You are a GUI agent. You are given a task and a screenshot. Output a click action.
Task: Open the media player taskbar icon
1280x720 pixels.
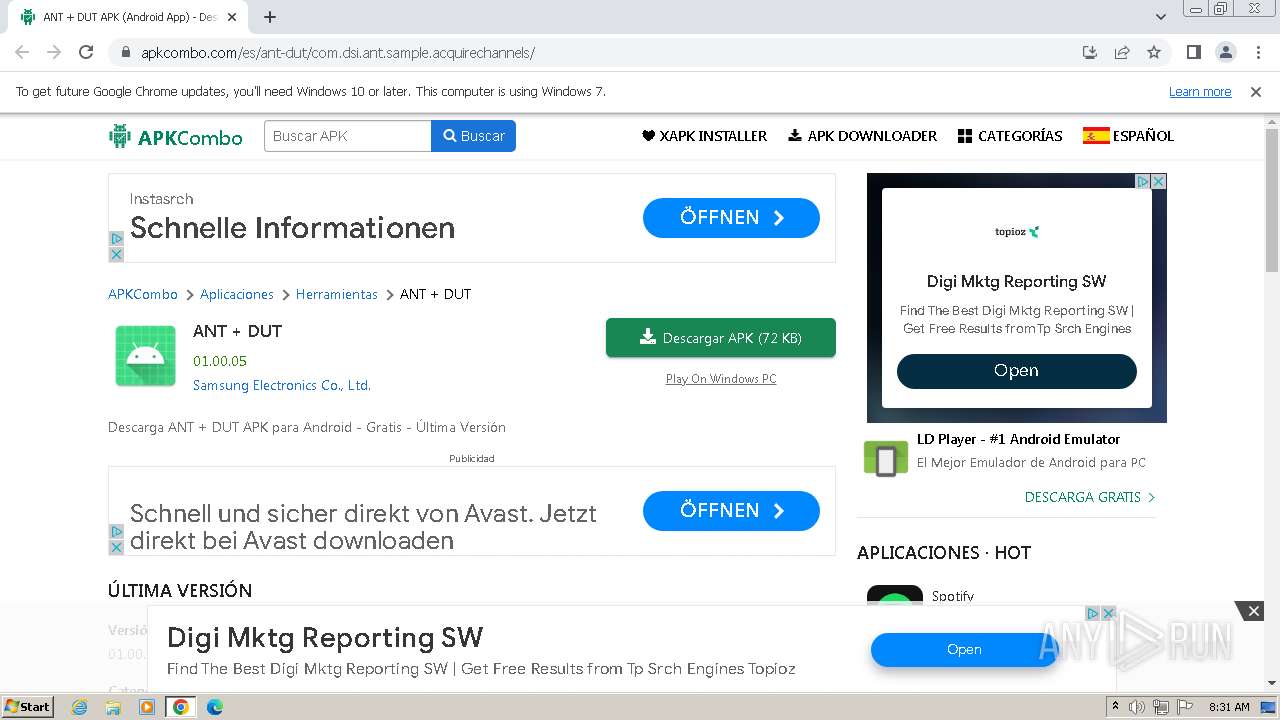[147, 707]
